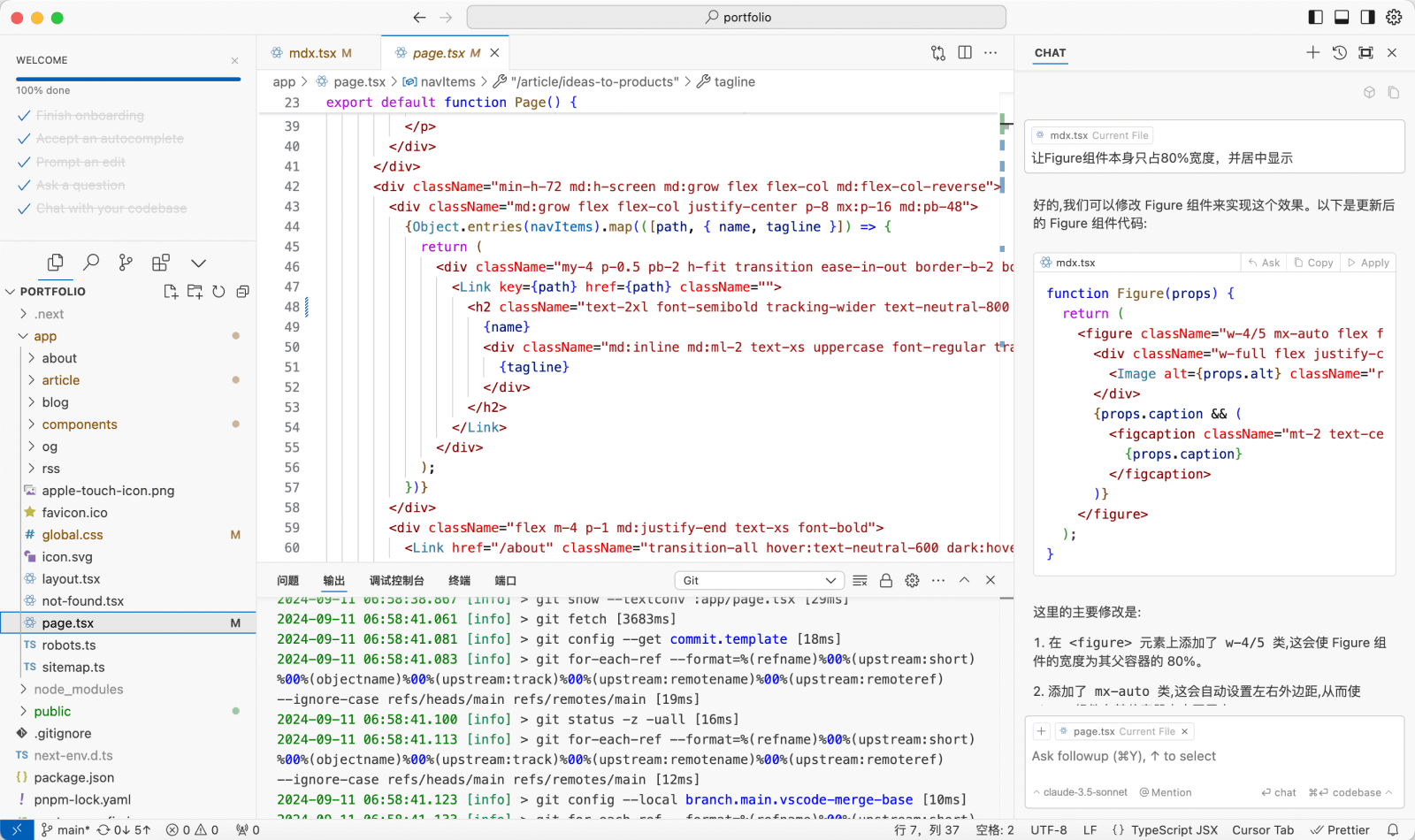The width and height of the screenshot is (1415, 840).
Task: Open the Extensions view icon
Action: click(x=161, y=263)
